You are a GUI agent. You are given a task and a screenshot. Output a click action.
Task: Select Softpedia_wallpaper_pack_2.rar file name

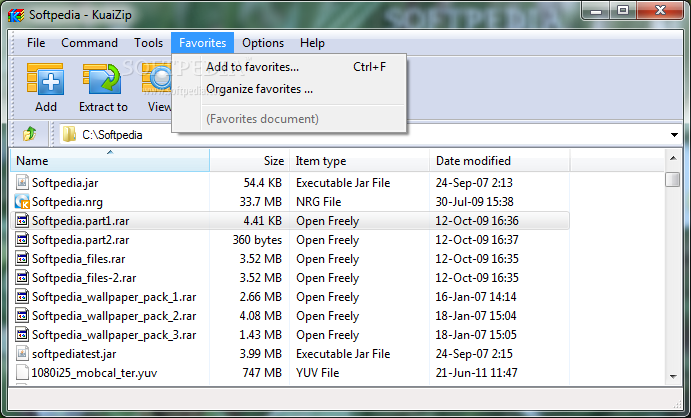(x=114, y=316)
